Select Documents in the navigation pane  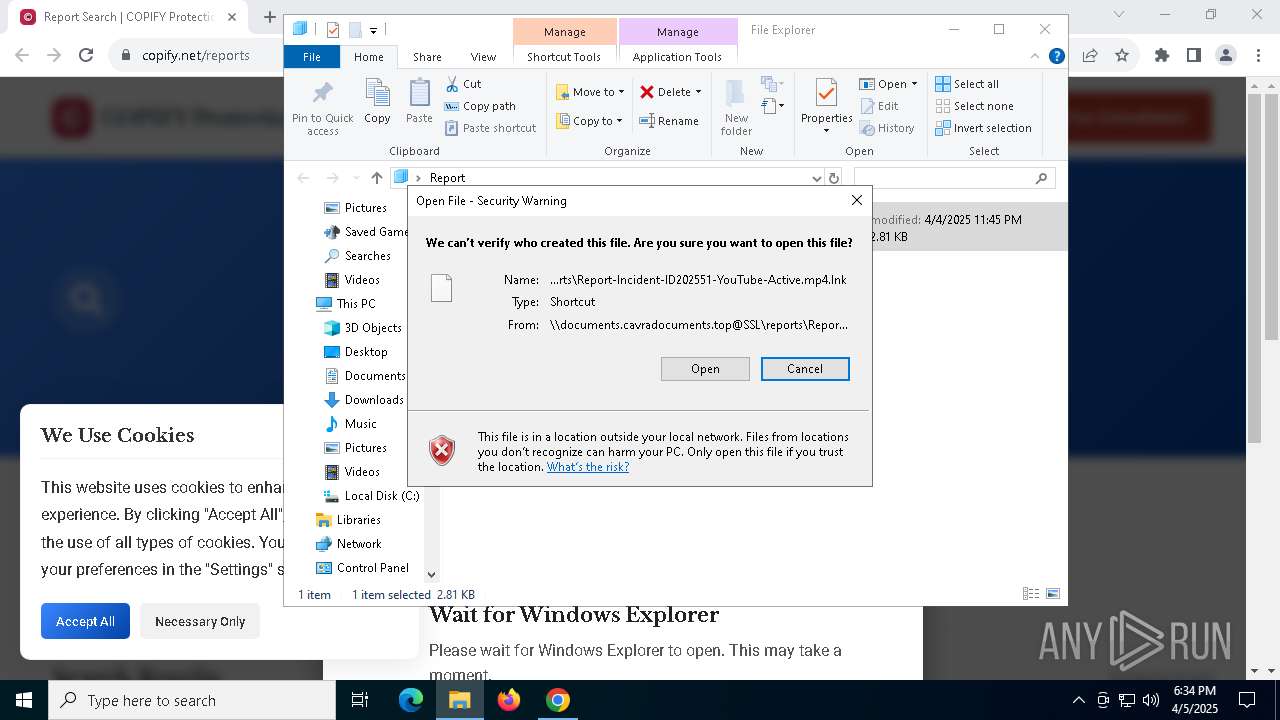365,376
